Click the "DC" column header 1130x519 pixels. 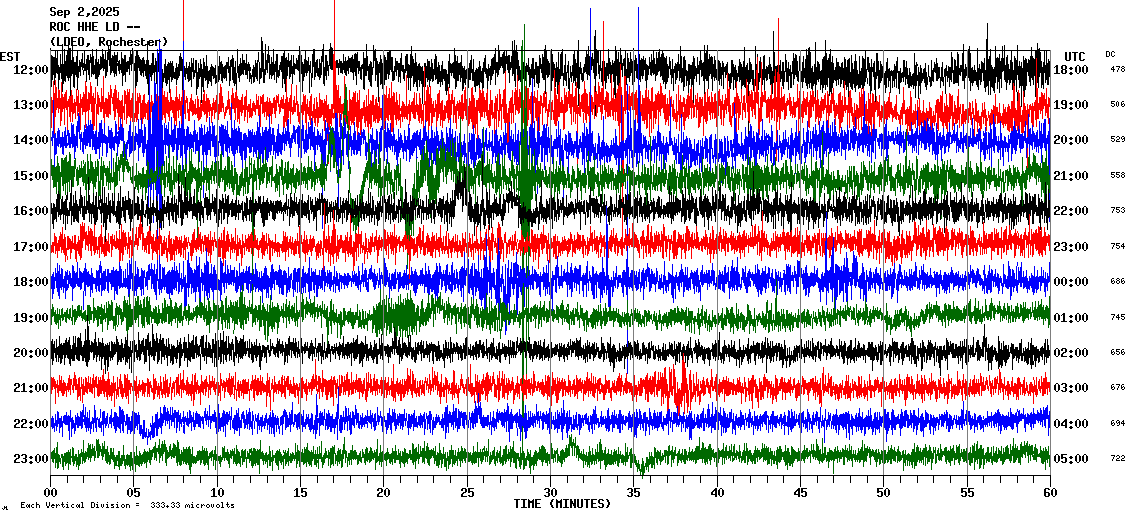[1110, 54]
